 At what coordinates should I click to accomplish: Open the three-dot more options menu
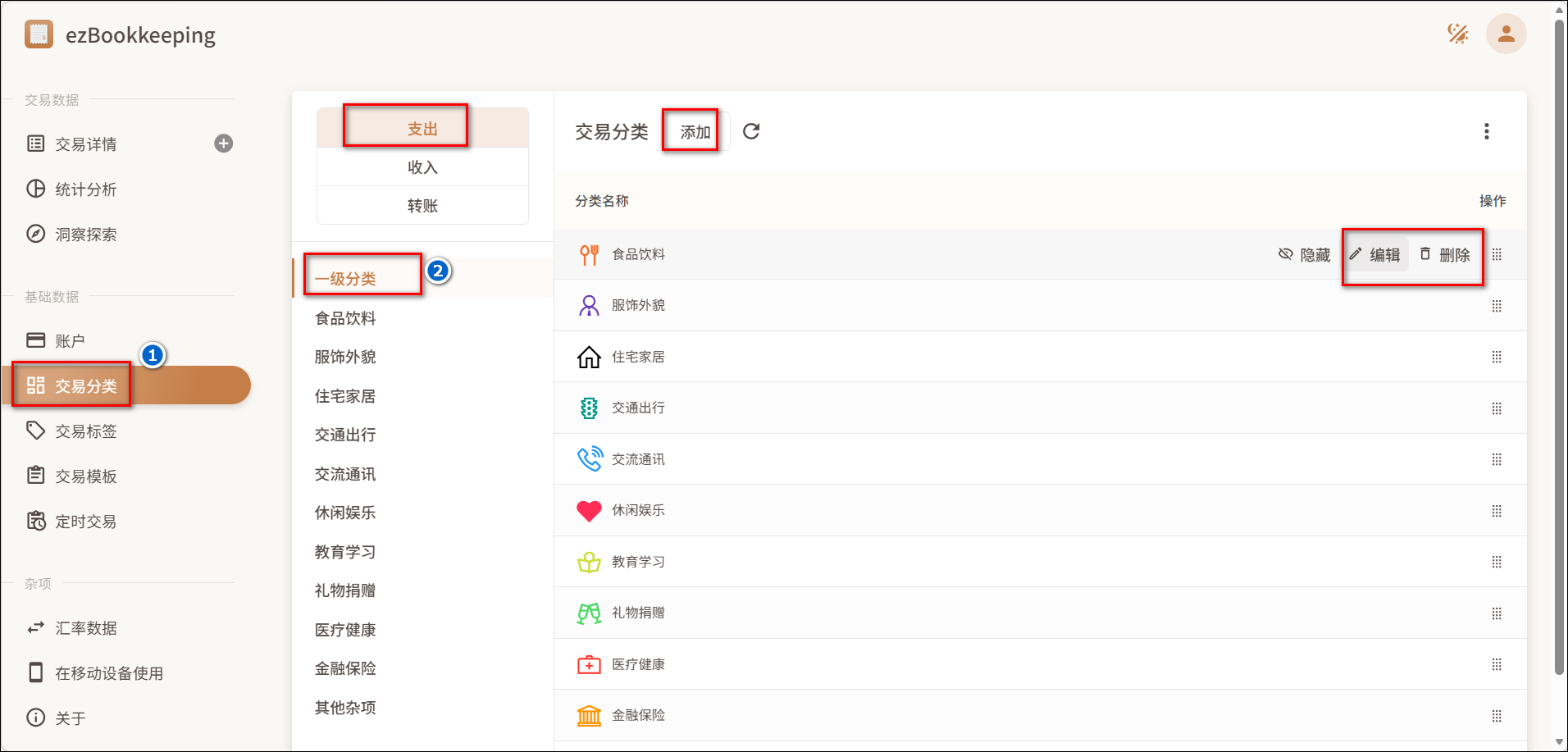point(1486,131)
